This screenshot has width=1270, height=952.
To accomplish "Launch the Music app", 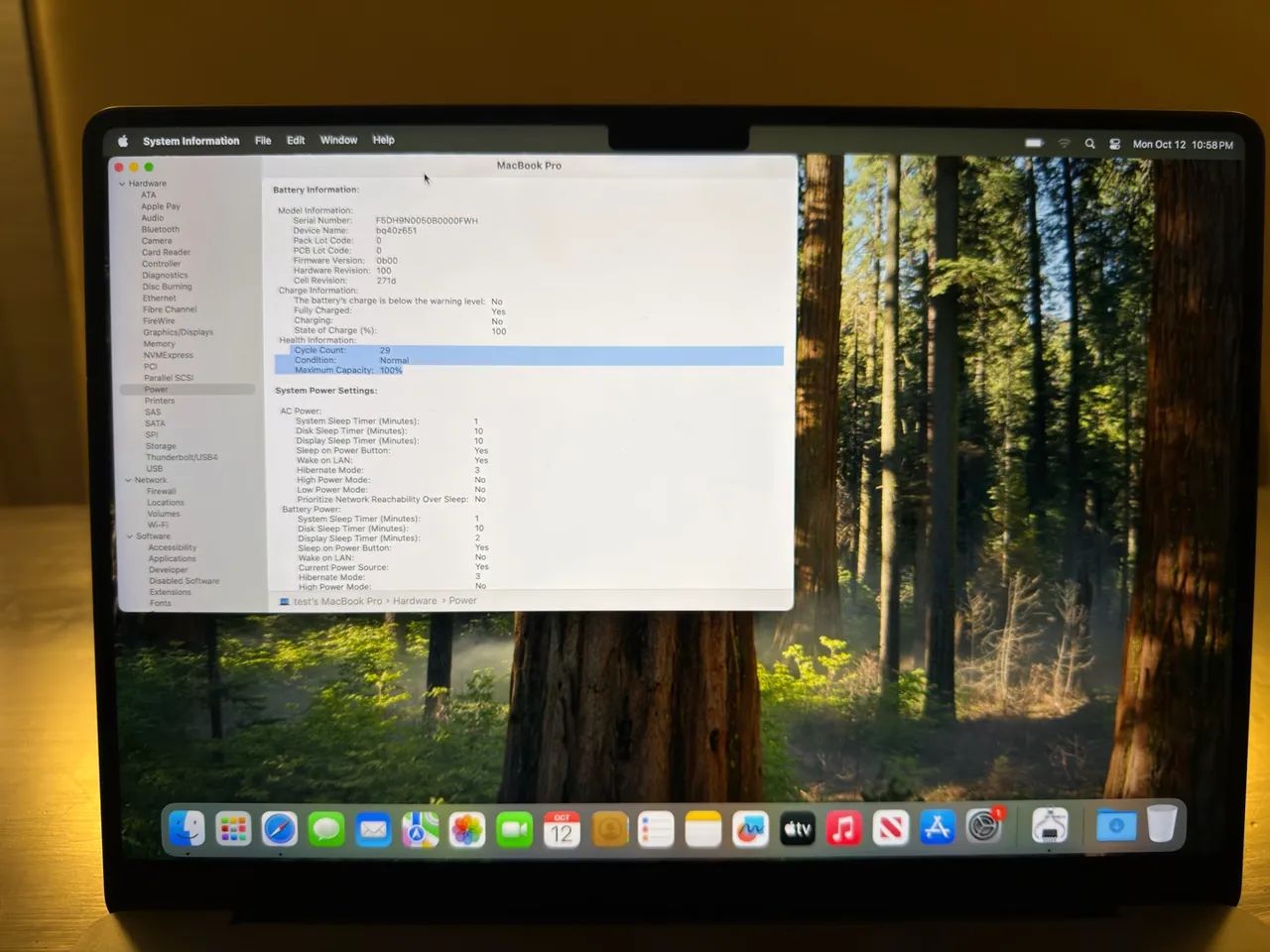I will 843,828.
